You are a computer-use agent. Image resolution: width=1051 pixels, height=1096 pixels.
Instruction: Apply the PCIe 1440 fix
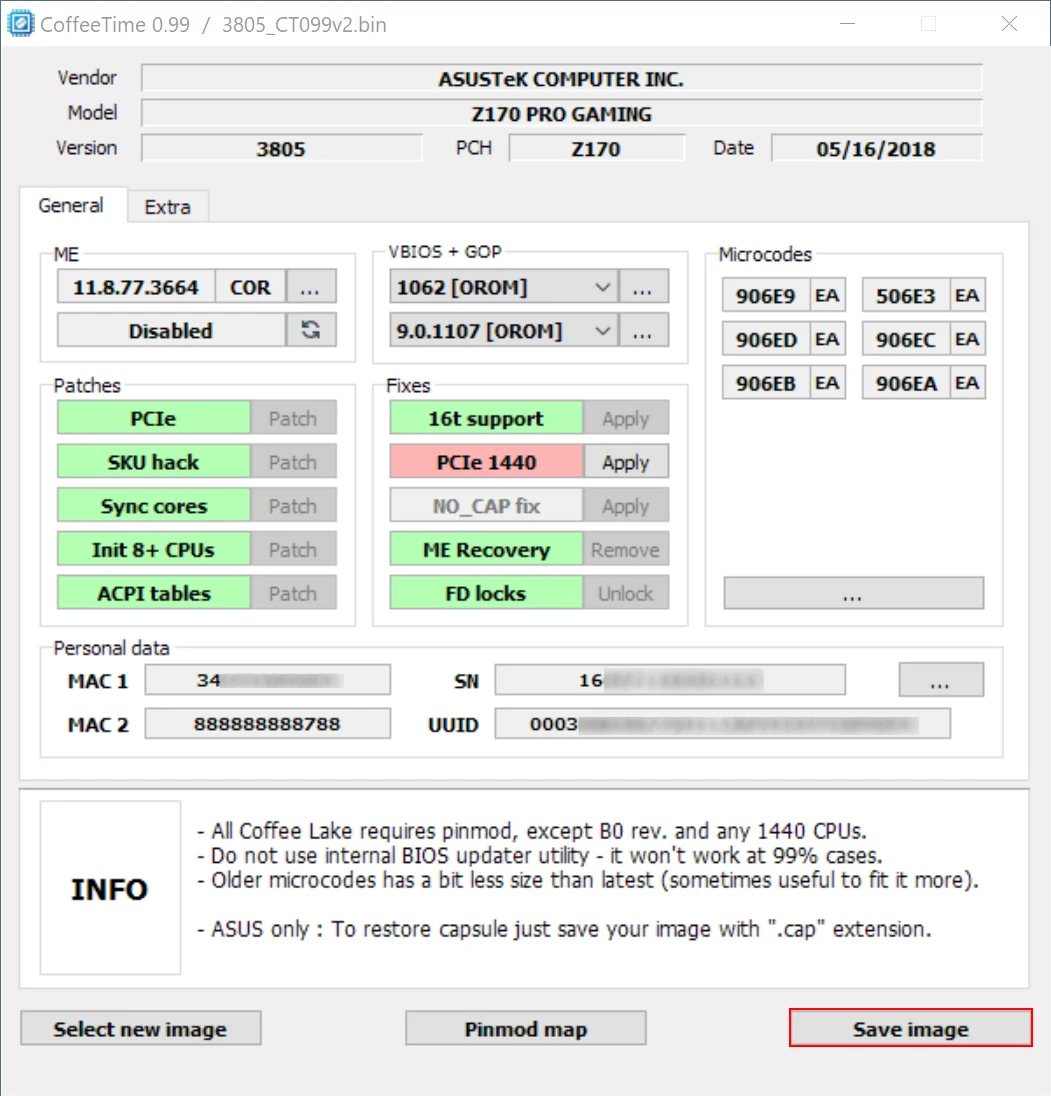(x=626, y=461)
